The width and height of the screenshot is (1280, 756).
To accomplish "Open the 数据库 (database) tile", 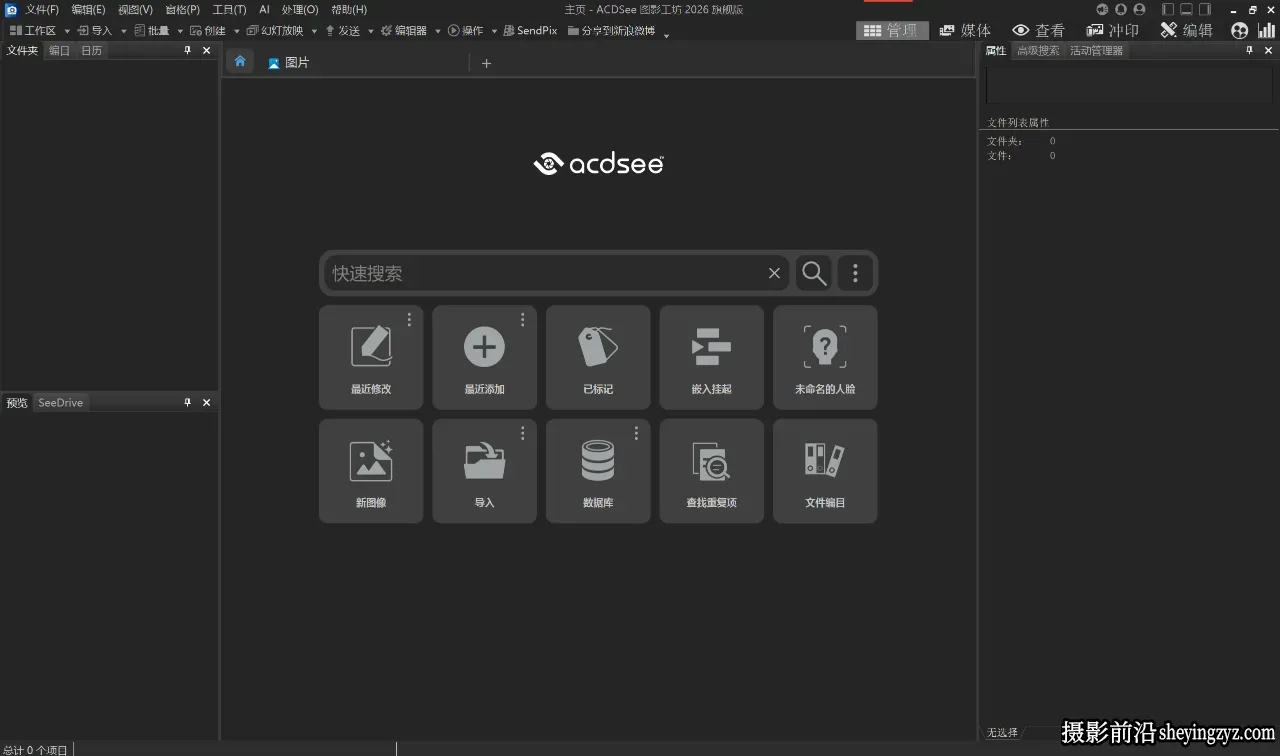I will click(x=598, y=471).
